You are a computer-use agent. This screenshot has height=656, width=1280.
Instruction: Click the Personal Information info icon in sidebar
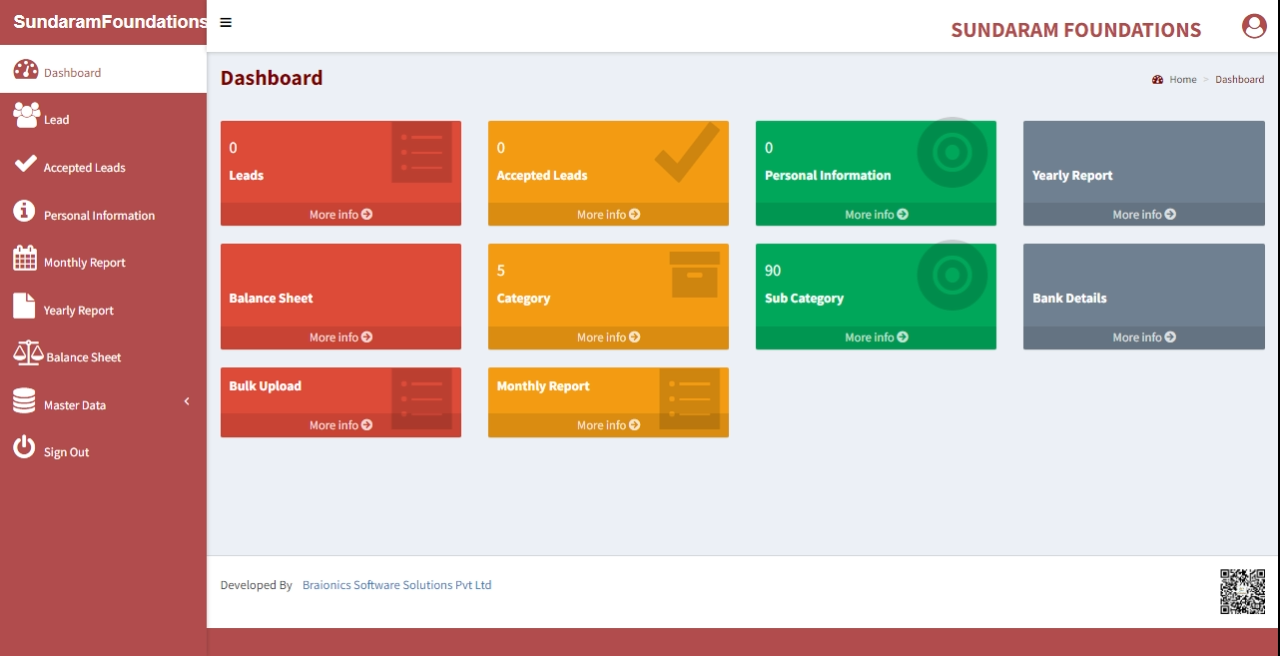click(x=25, y=211)
